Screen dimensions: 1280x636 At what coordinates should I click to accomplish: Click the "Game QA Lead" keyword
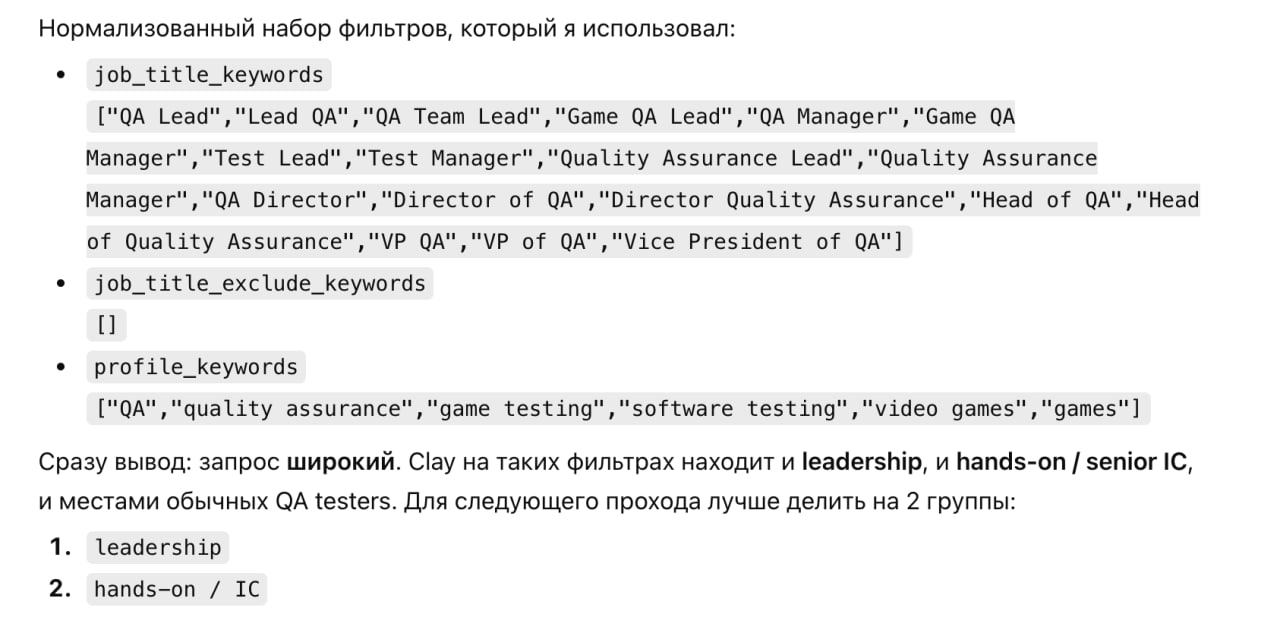644,117
